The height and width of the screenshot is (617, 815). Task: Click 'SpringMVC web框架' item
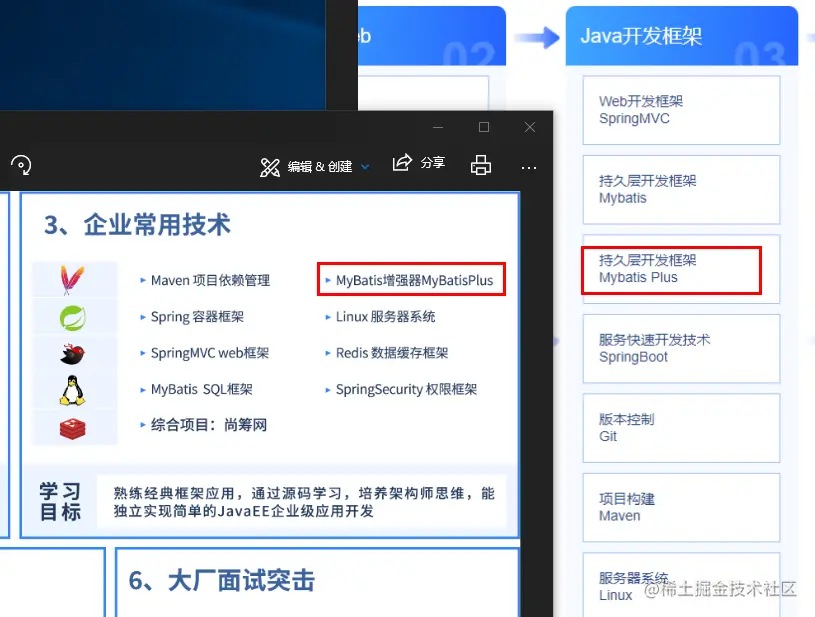(x=209, y=353)
